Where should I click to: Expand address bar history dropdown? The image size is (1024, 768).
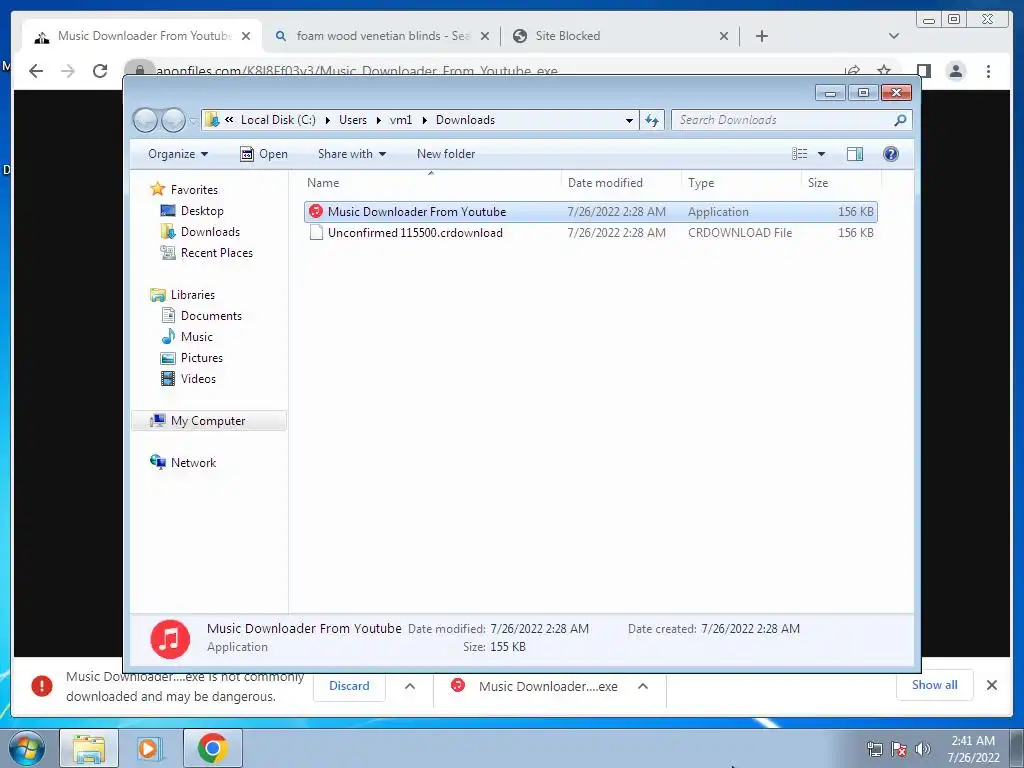629,120
